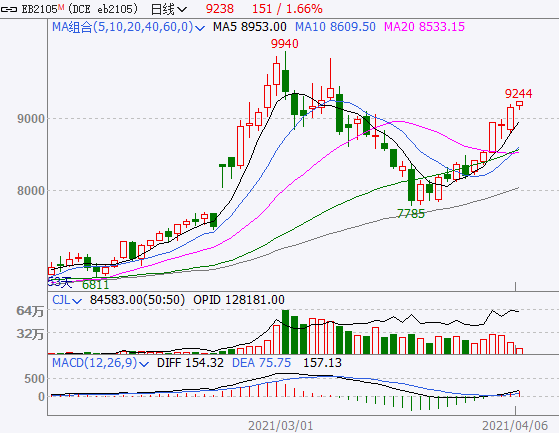Screen dimensions: 559x433
Task: Click the EB2105 contract name
Action: click(38, 9)
